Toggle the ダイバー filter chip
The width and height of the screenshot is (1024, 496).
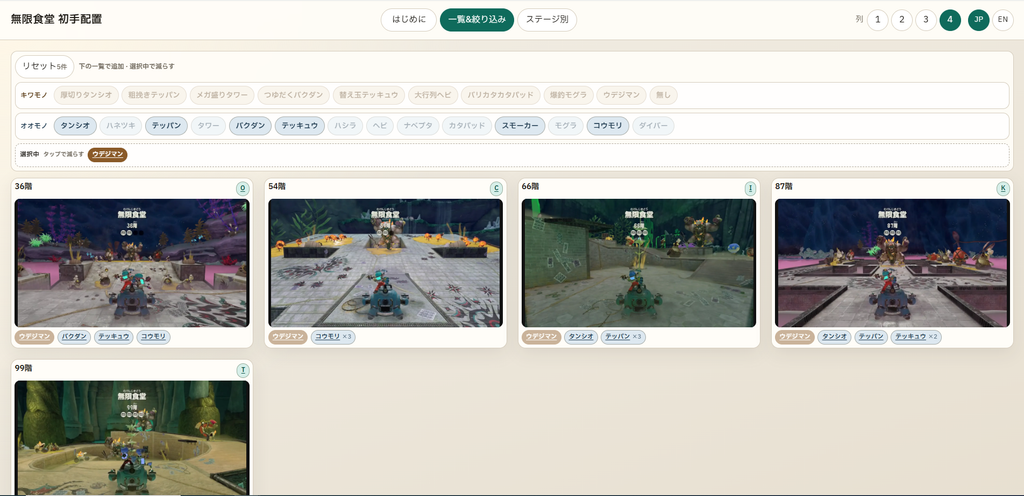pos(654,126)
